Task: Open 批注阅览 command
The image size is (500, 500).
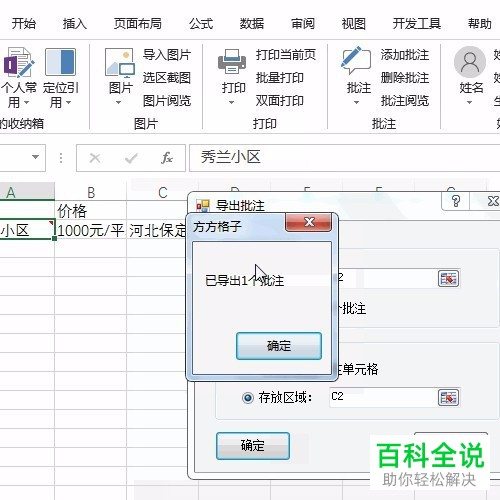Action: [405, 101]
